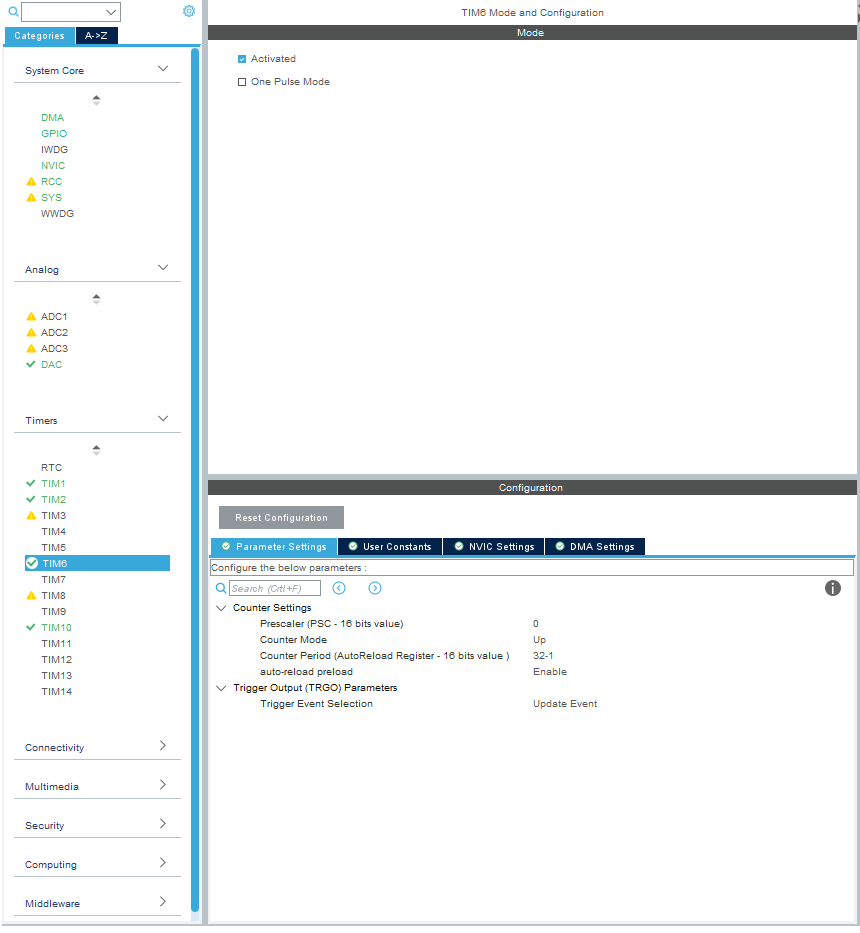860x933 pixels.
Task: Select TIM4 in the Timers list
Action: tap(54, 531)
